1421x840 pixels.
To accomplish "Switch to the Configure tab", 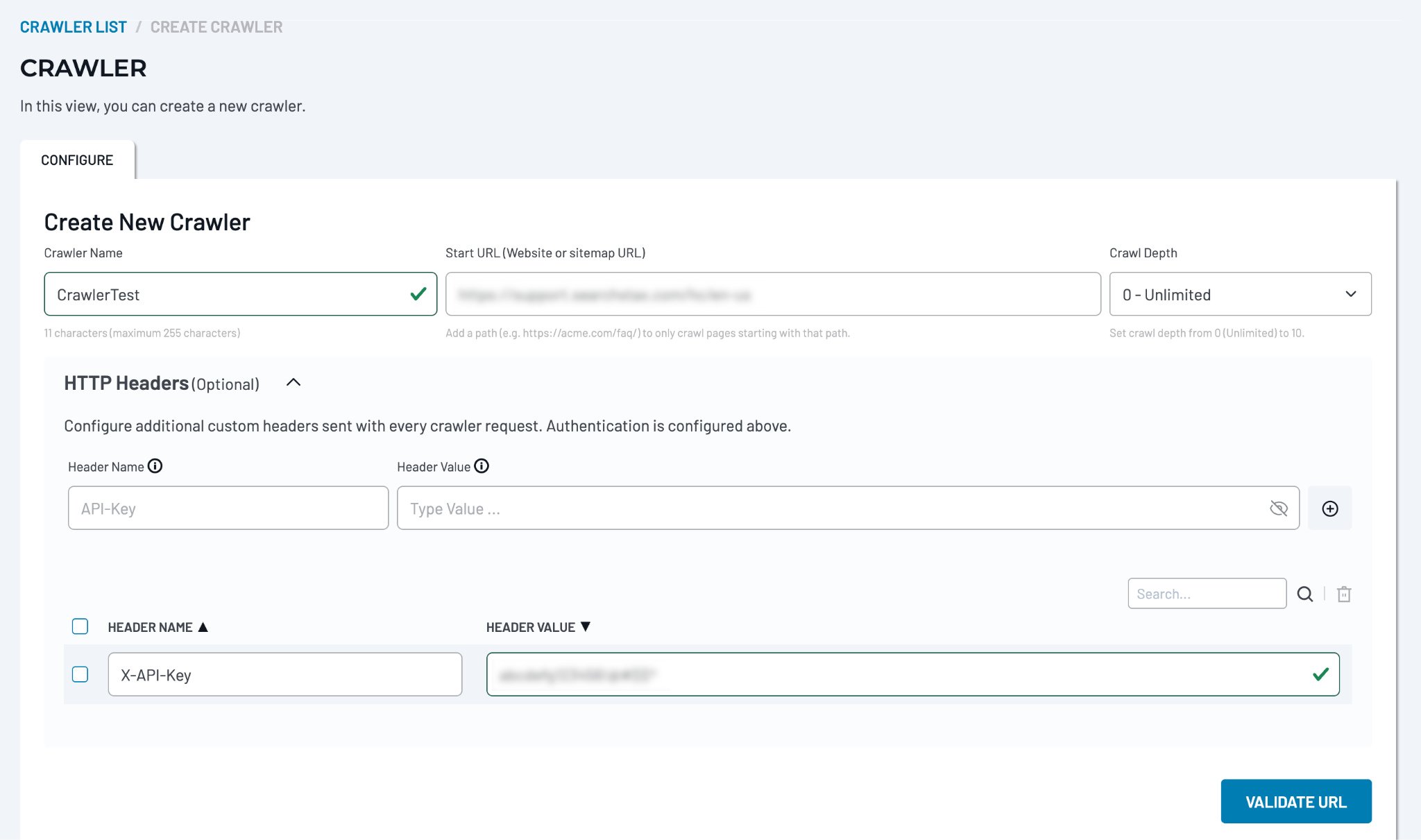I will pyautogui.click(x=77, y=160).
